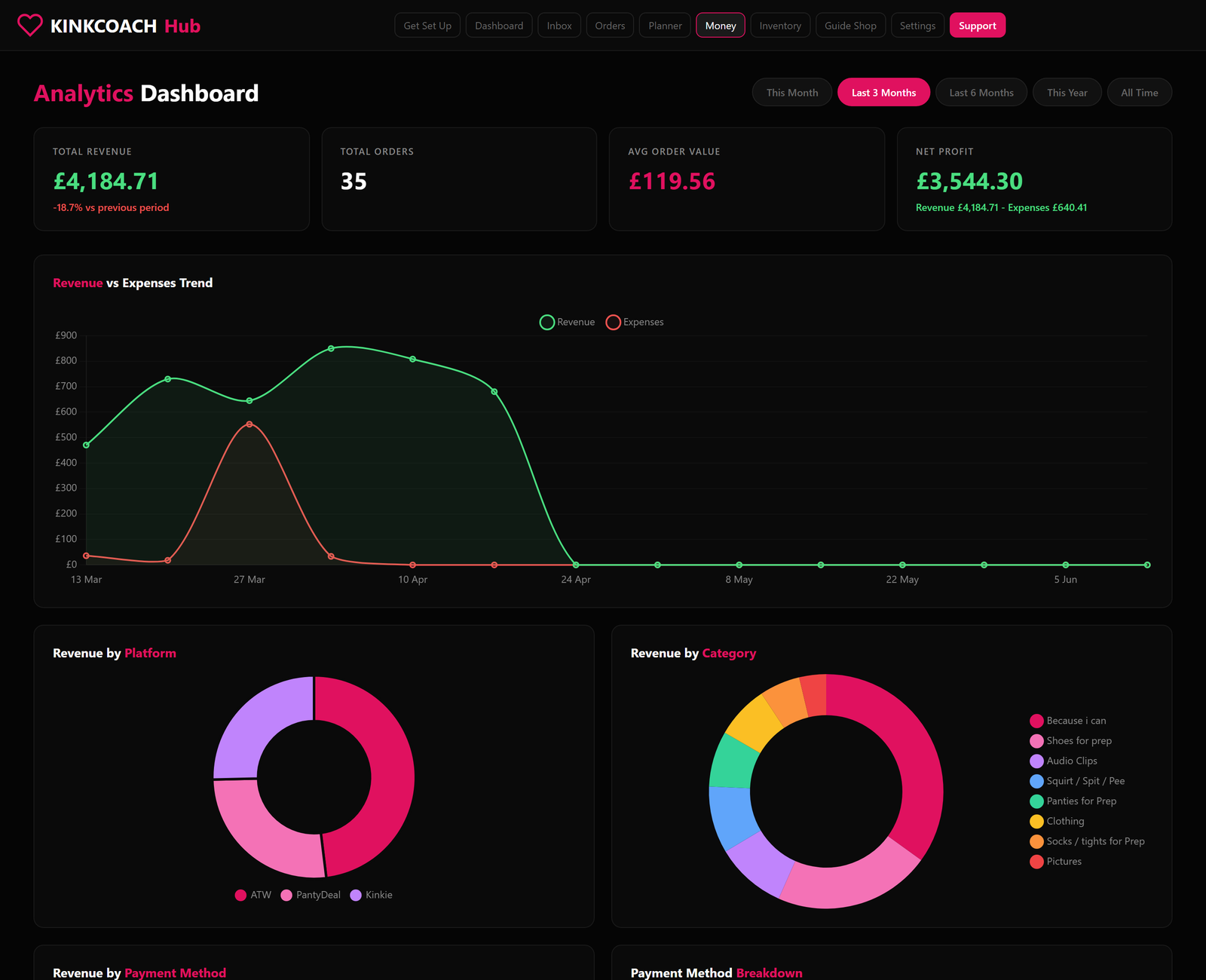The width and height of the screenshot is (1206, 980).
Task: Click the pink PantyDeal donut segment
Action: [260, 833]
